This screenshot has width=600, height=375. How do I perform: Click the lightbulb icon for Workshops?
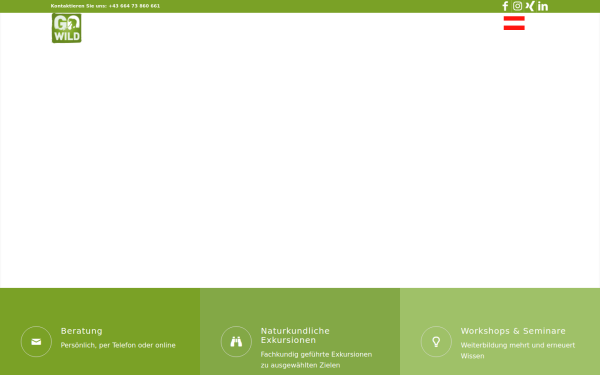(x=436, y=341)
